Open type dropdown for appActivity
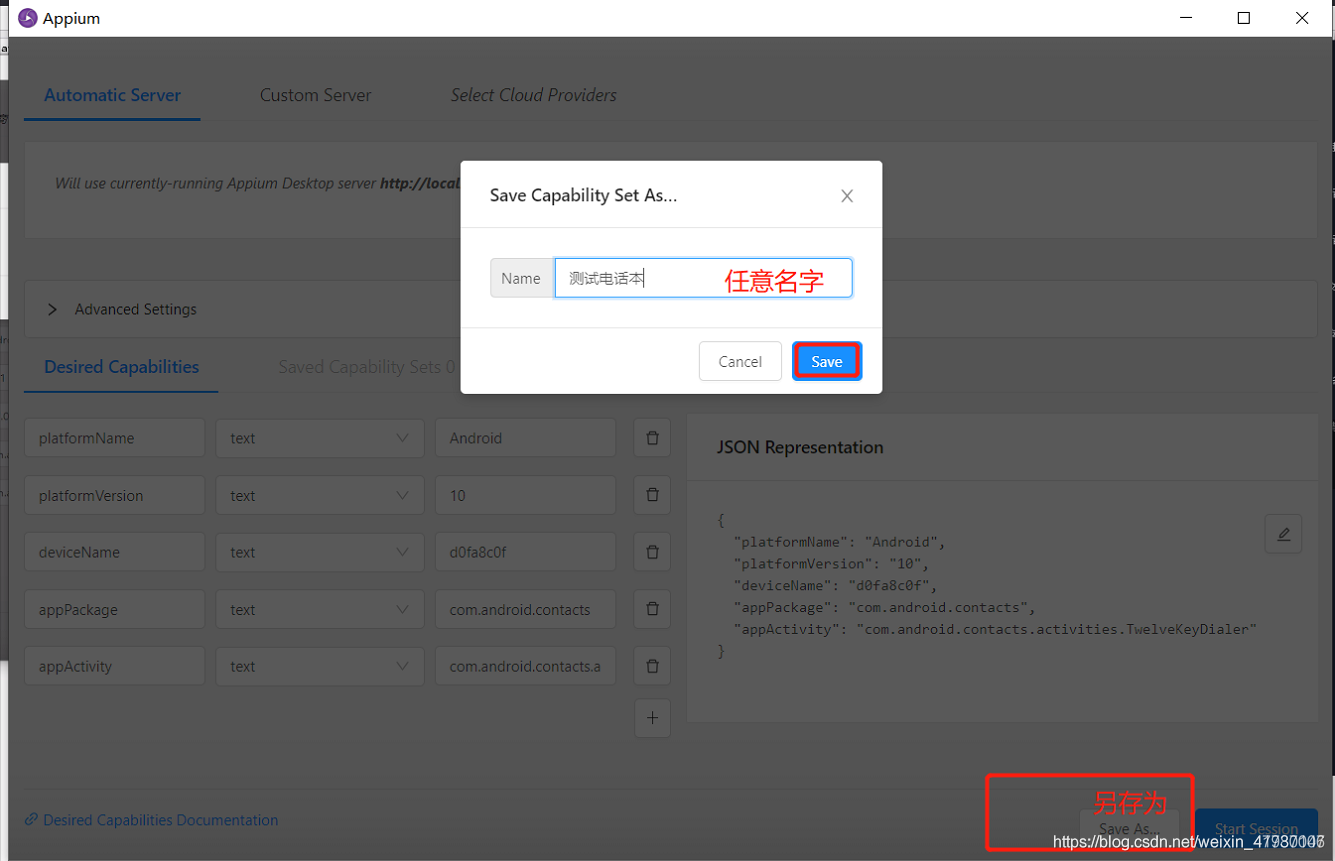Screen dimensions: 1335x861 (320, 666)
